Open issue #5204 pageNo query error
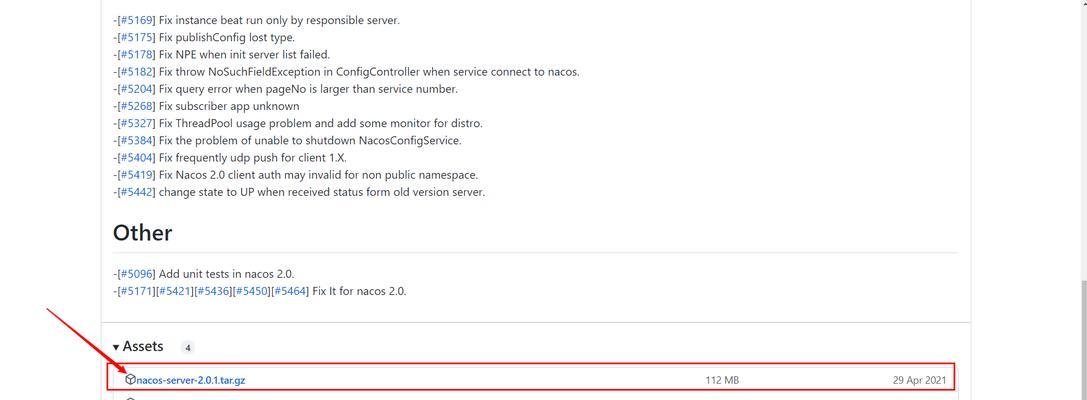Viewport: 1087px width, 400px height. (x=136, y=89)
